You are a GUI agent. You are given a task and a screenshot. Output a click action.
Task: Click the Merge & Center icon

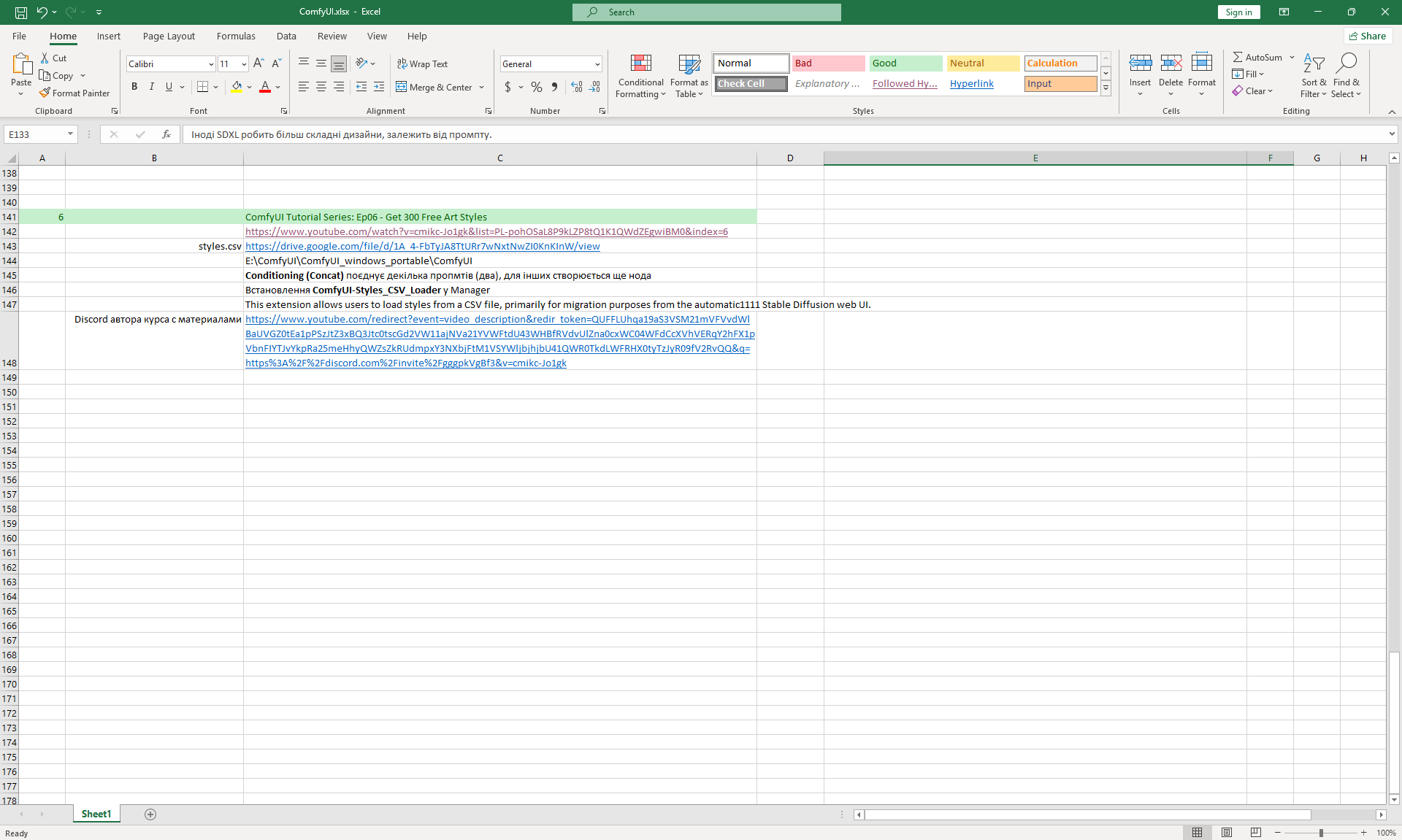(402, 87)
